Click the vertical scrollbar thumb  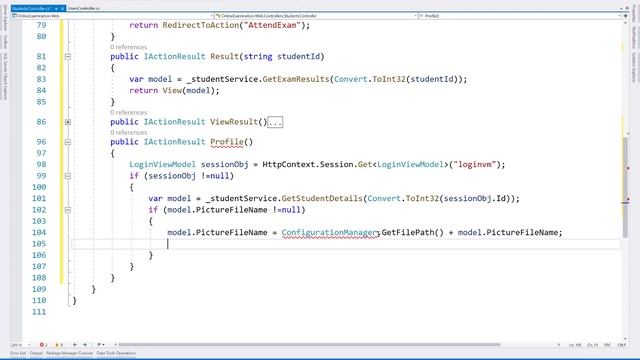point(625,187)
